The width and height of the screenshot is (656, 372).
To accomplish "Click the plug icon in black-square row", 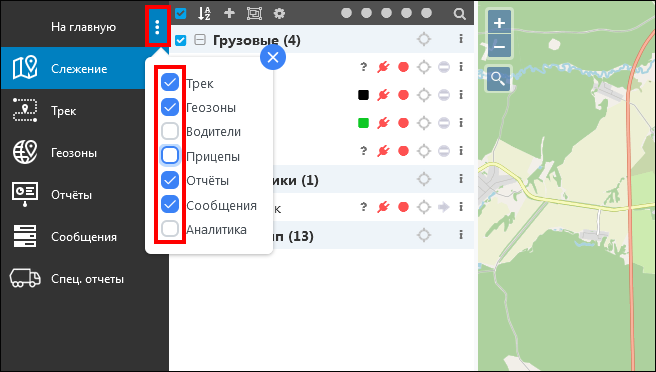I will (x=383, y=95).
